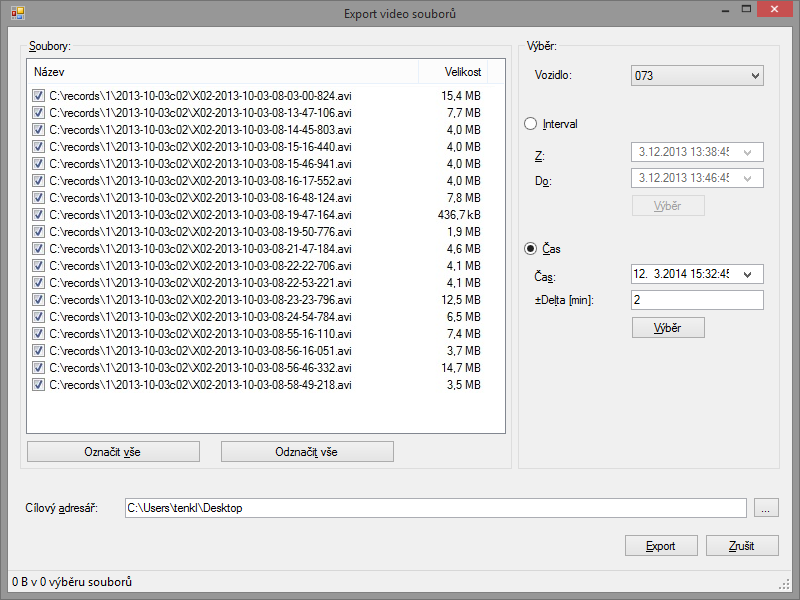Click the window resize grip in status bar

coord(785,585)
